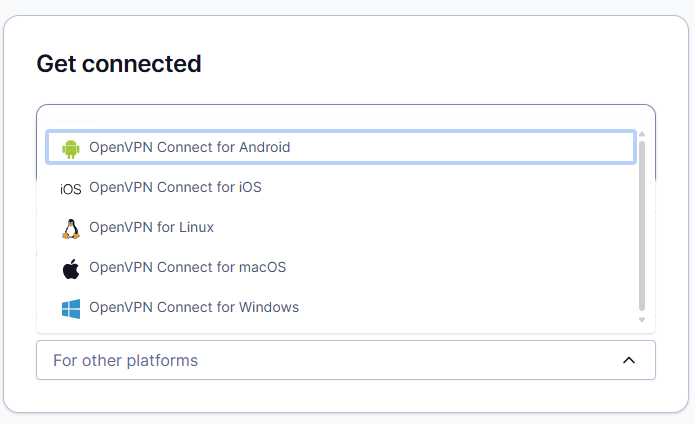The width and height of the screenshot is (695, 424).
Task: Pick the OpenVPN for Linux entry
Action: (x=151, y=227)
